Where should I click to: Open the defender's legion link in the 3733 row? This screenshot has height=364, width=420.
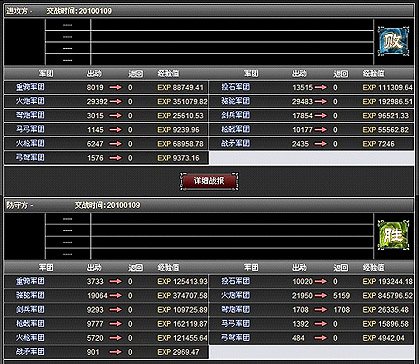30,281
